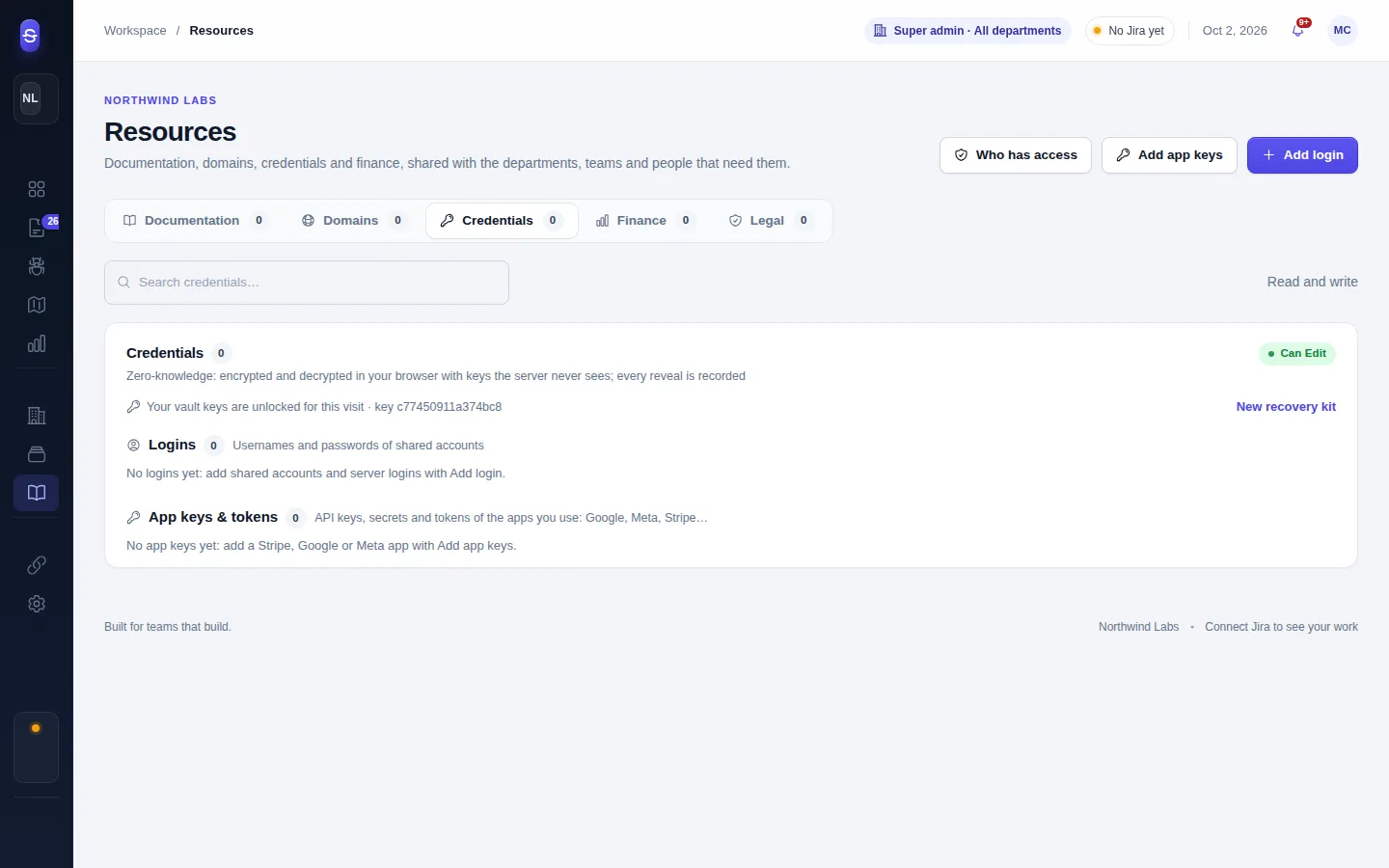
Task: Open the app logo home icon
Action: [30, 36]
